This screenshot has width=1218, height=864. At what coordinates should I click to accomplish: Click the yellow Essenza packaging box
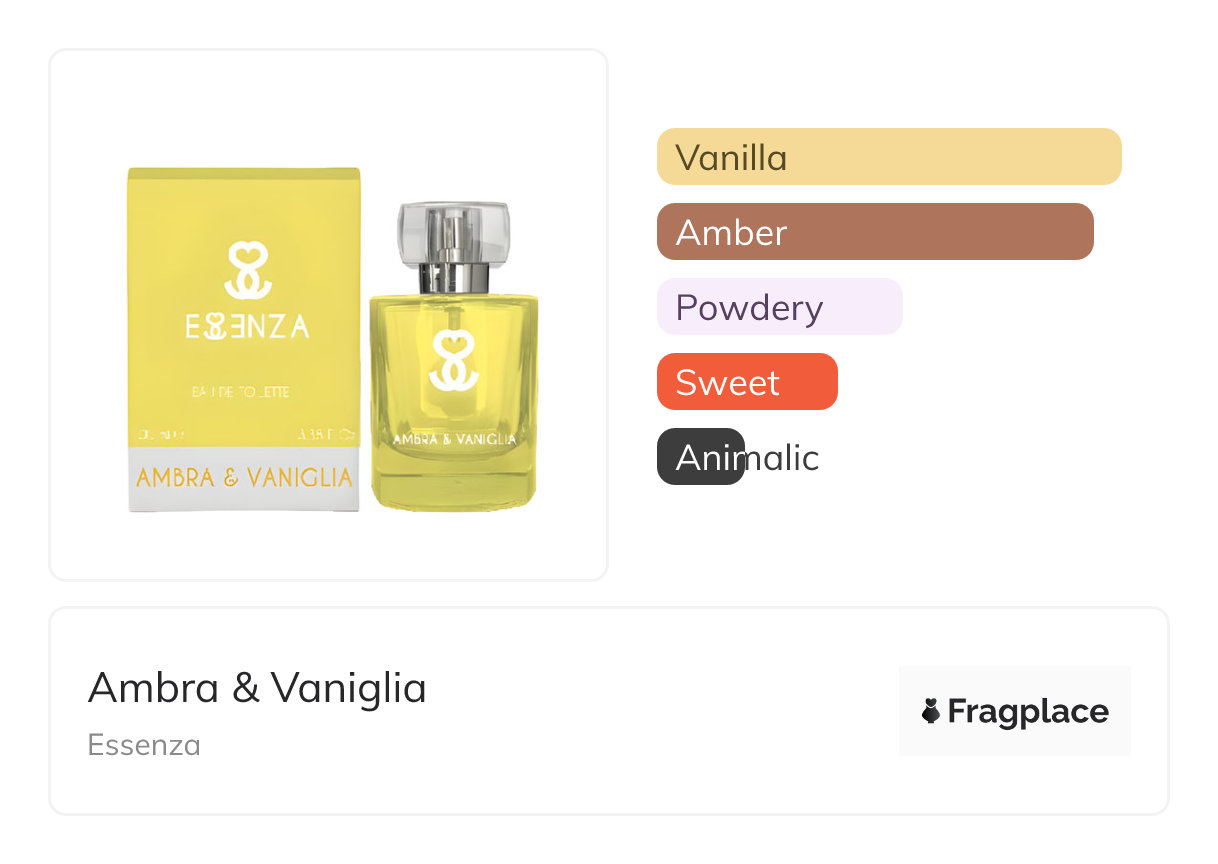[x=243, y=300]
